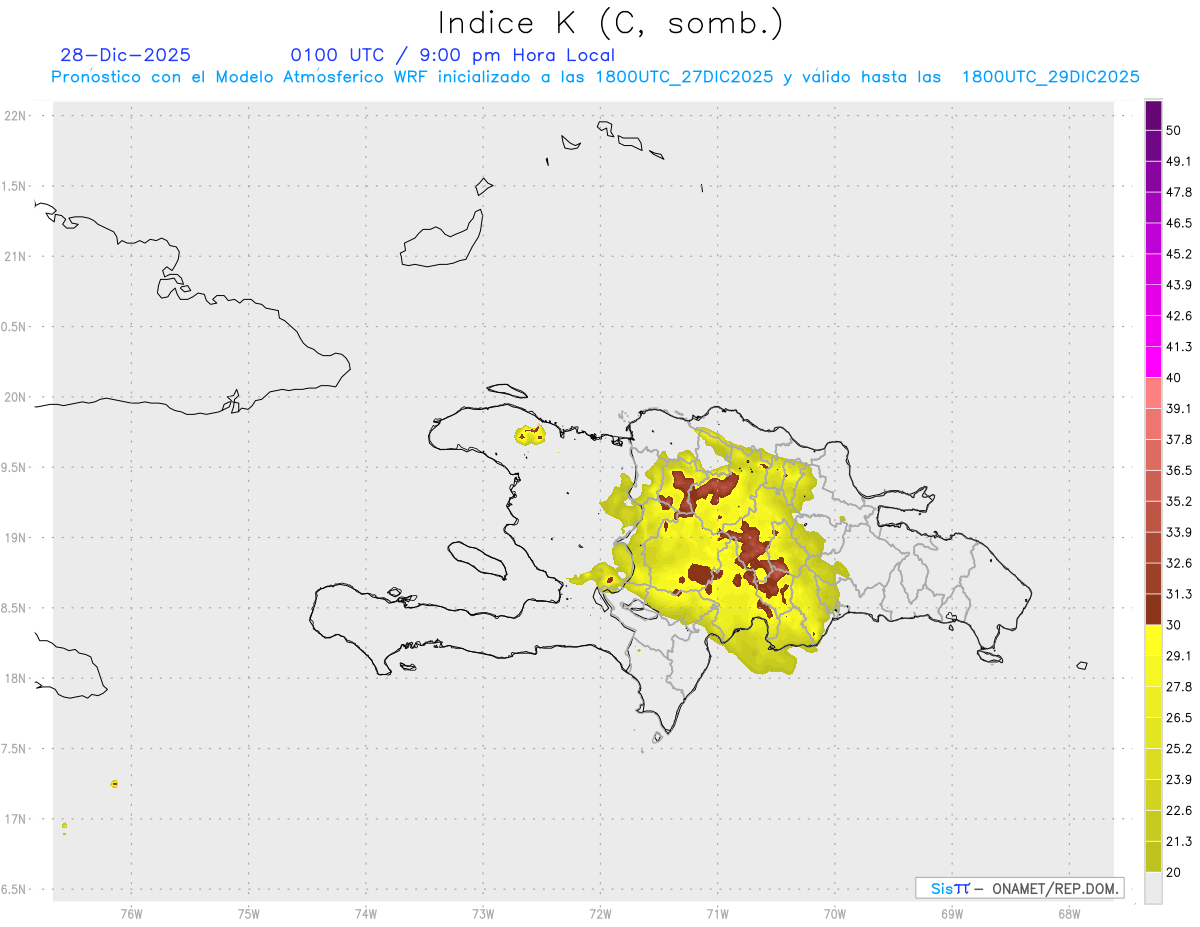Click the colorbar value label '26.5'
This screenshot has width=1200, height=927.
1179,718
